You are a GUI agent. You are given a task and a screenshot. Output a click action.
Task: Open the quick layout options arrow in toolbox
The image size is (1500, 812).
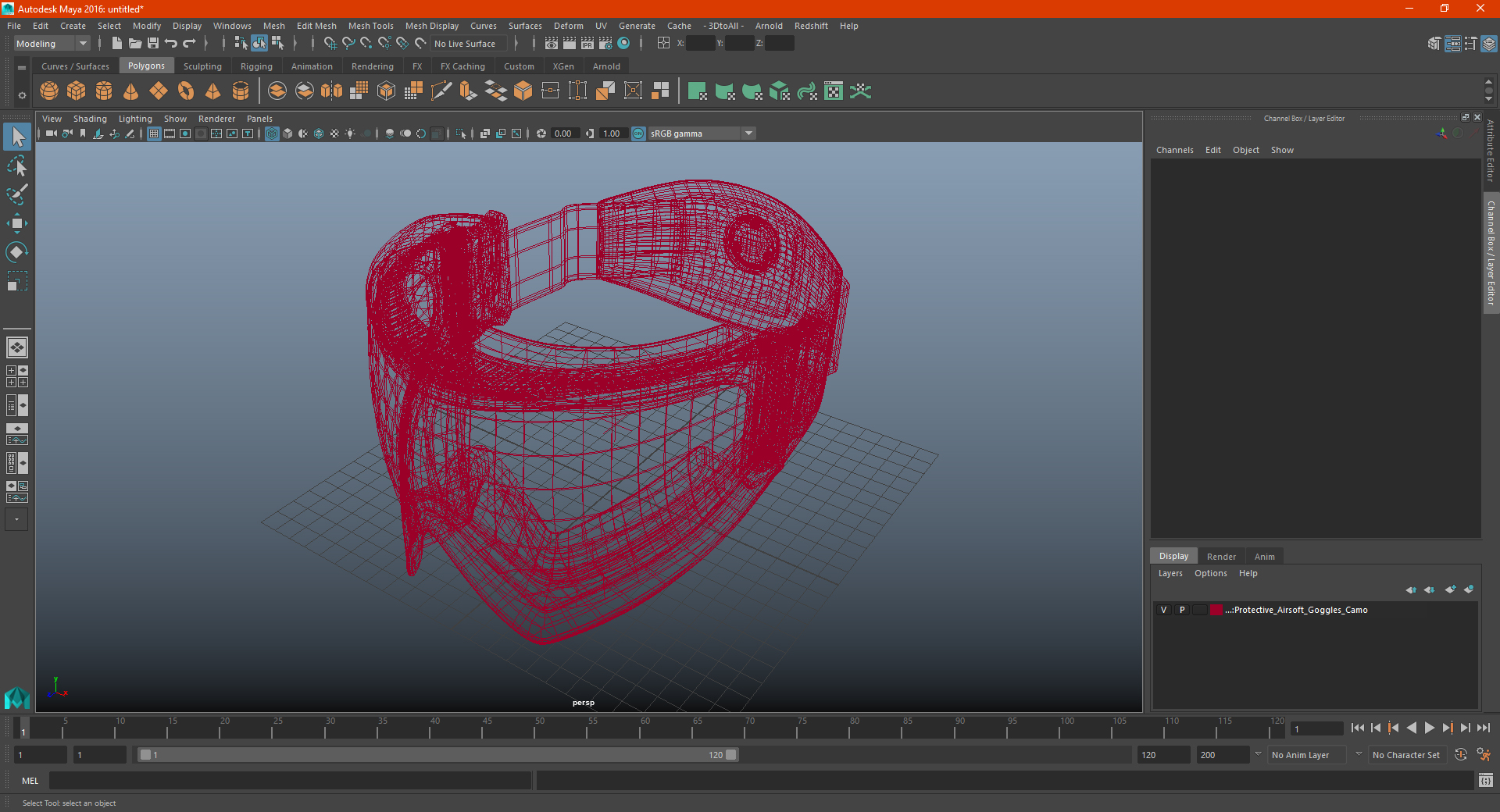pos(16,519)
